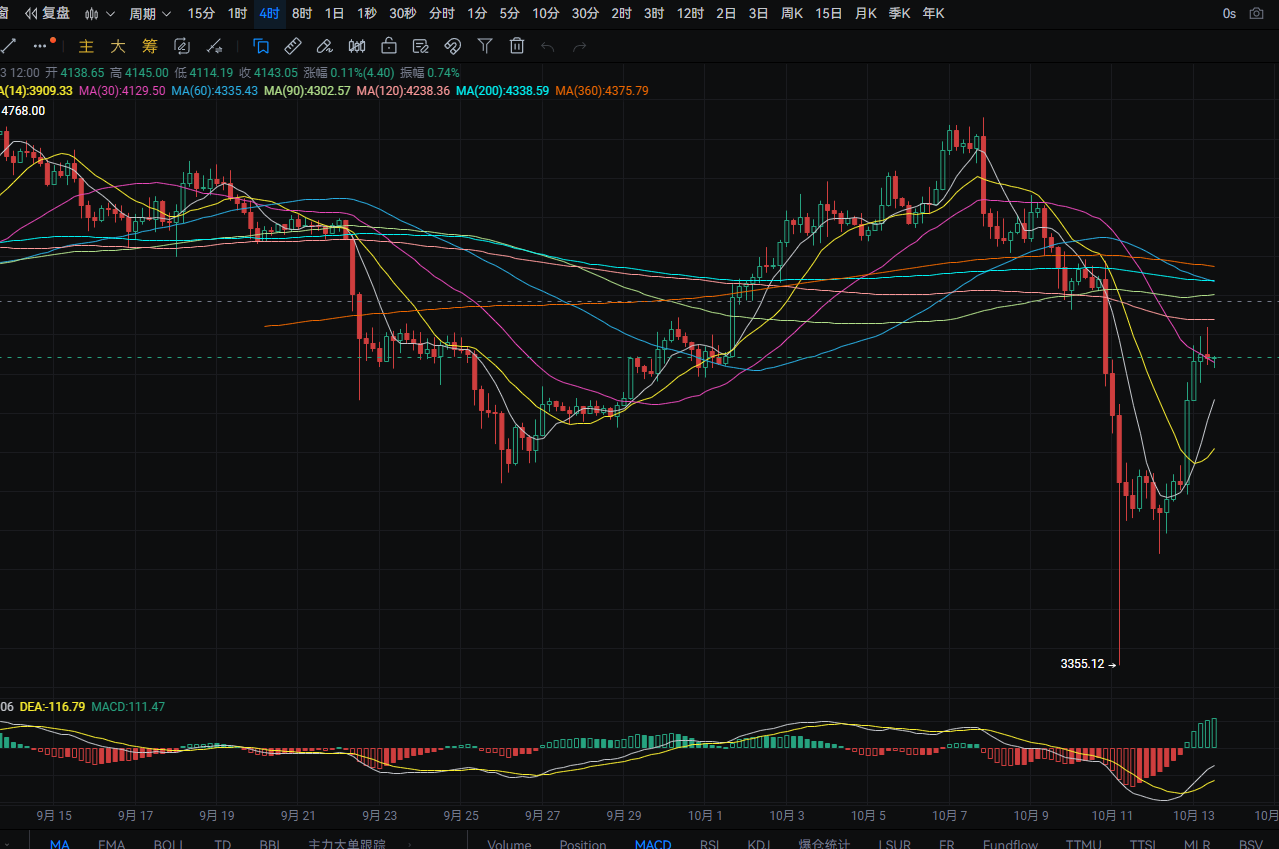Open the candlestick chart type dropdown
This screenshot has height=849, width=1279.
98,14
